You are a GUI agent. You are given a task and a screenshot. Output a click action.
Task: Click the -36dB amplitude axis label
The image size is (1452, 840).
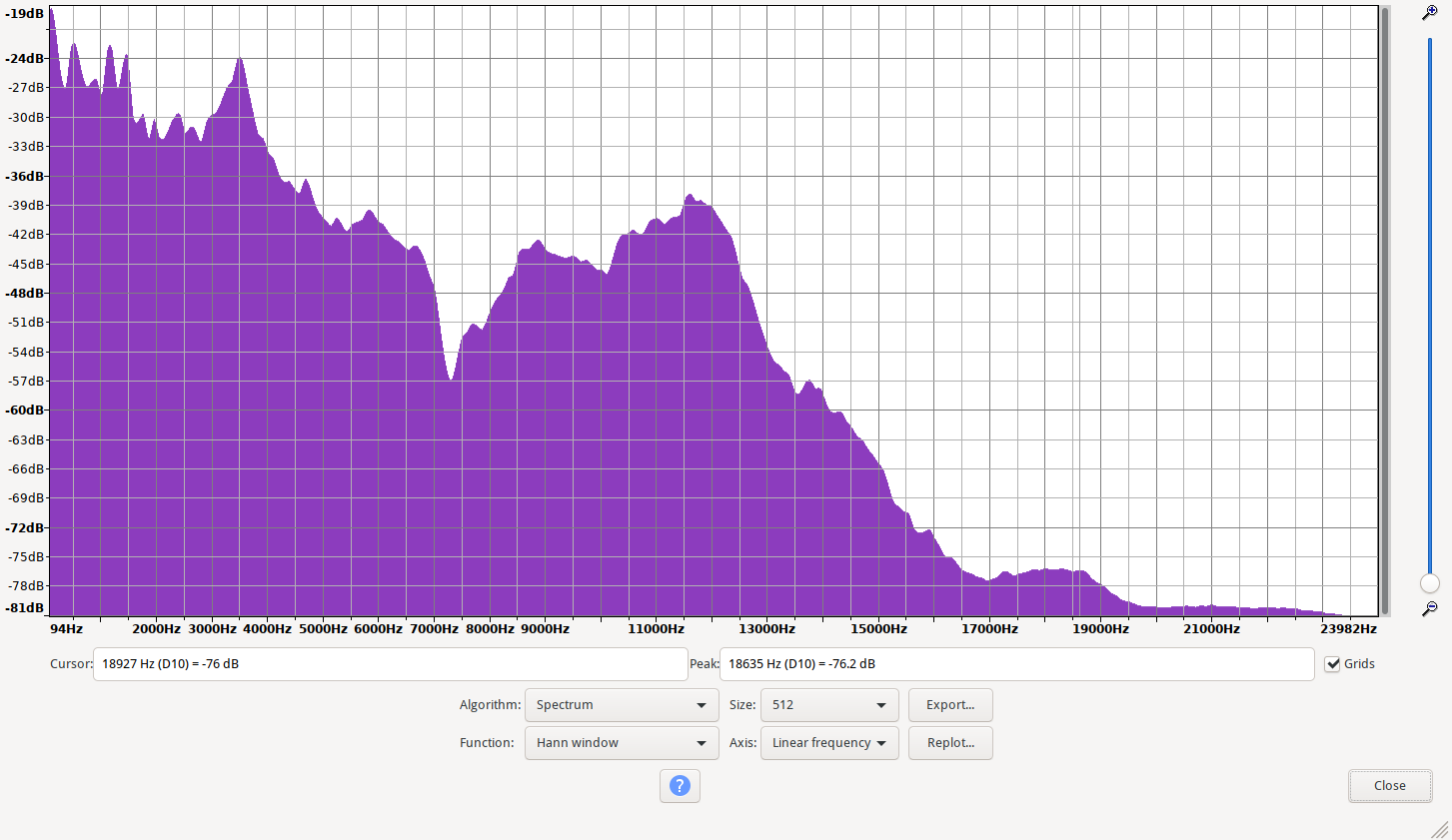pyautogui.click(x=25, y=176)
